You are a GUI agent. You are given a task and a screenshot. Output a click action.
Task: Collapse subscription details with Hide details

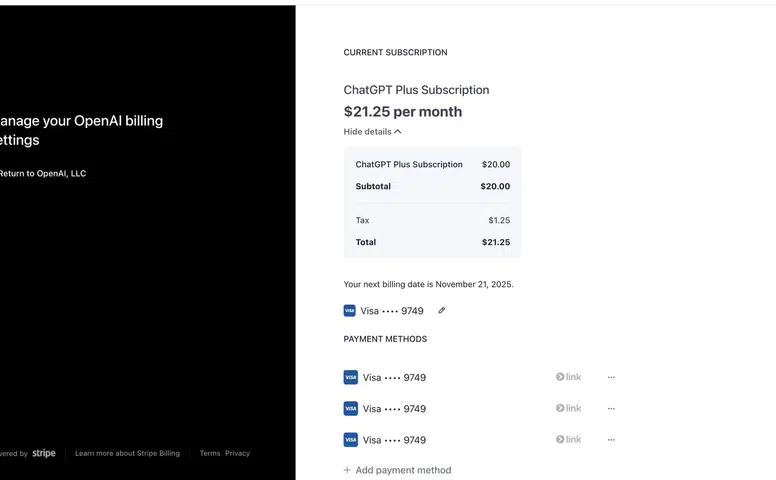pos(372,132)
